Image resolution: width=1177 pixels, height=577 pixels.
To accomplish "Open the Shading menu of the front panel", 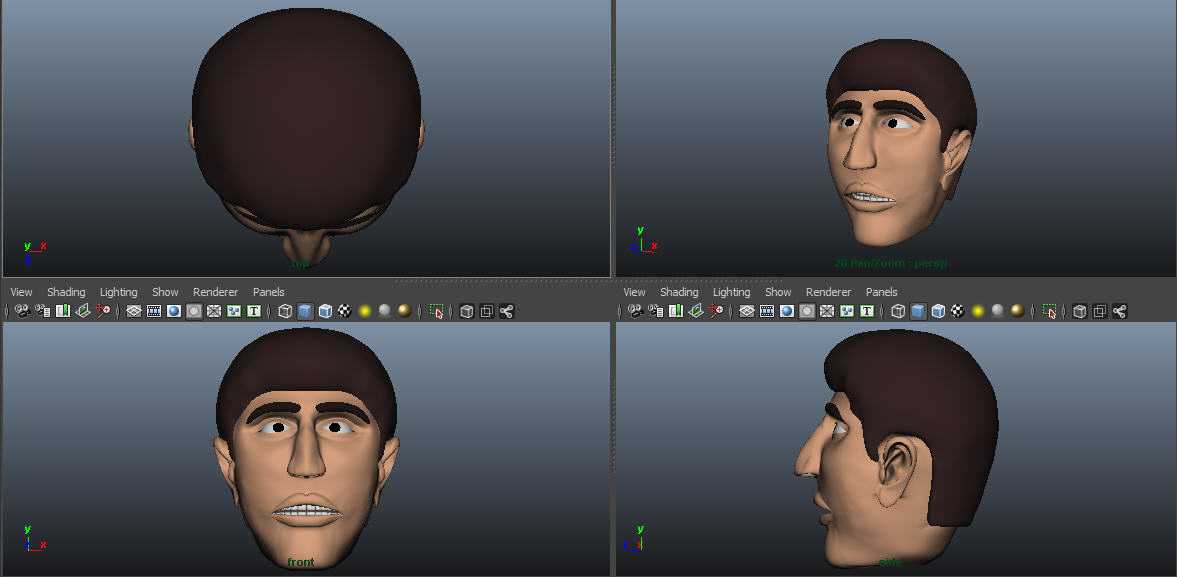I will 66,292.
